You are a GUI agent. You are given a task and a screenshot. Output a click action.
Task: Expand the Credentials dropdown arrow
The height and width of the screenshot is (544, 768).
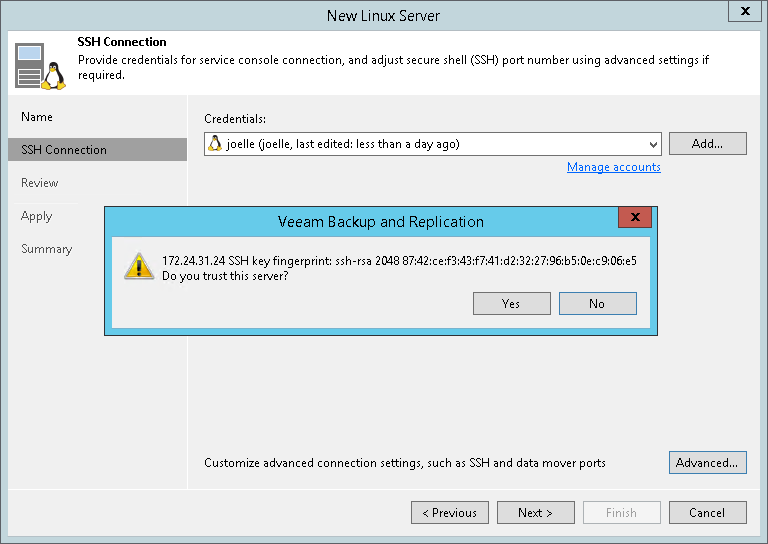[x=653, y=144]
